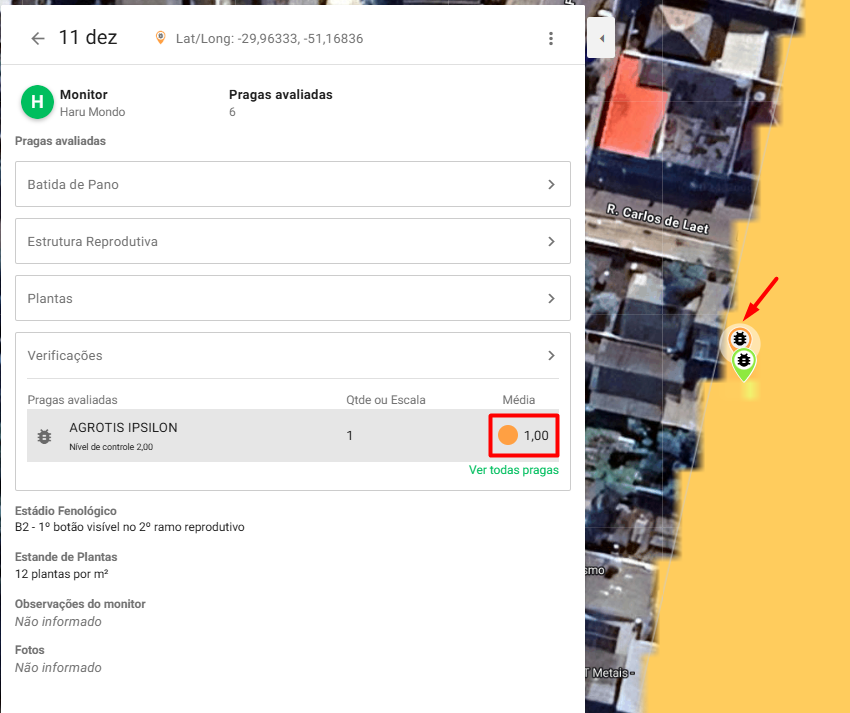Select the orange bug marker on the map
The image size is (850, 713).
pyautogui.click(x=740, y=339)
